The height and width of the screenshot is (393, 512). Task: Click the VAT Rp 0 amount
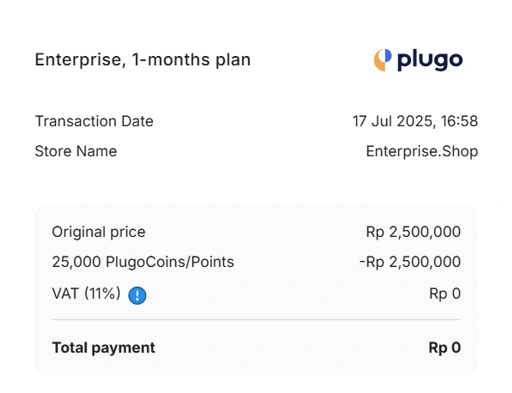tap(445, 294)
